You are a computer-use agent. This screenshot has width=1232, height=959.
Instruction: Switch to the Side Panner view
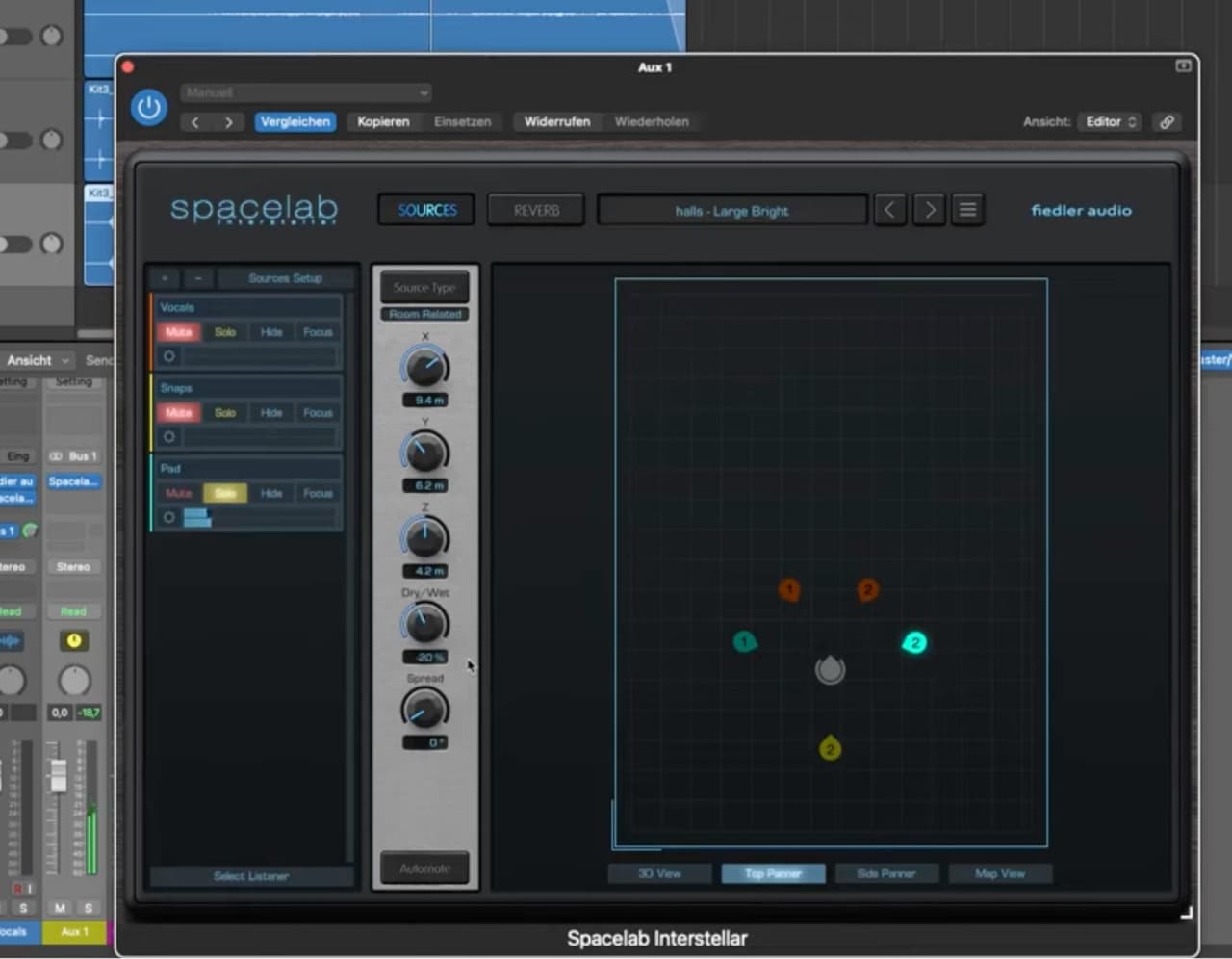(885, 873)
